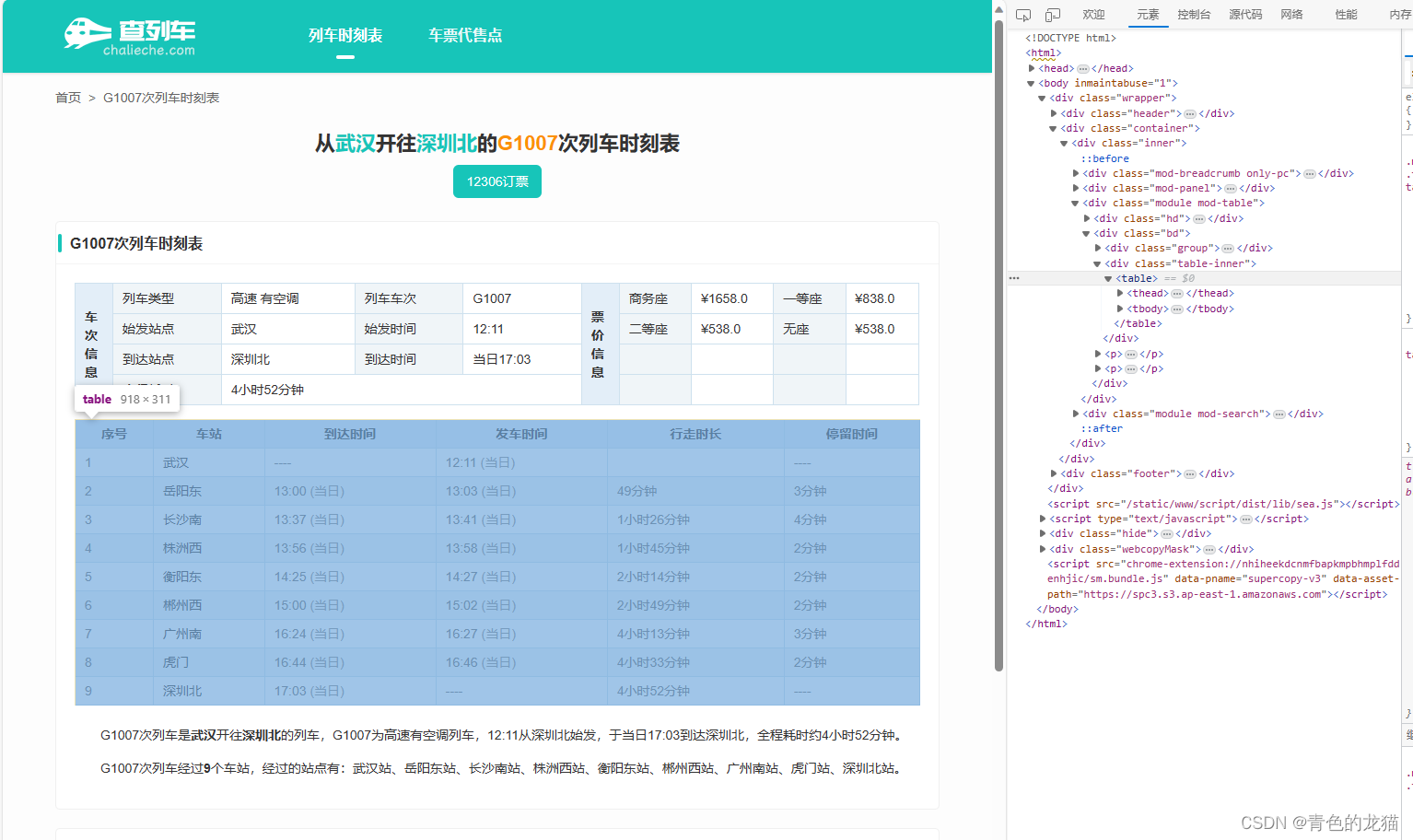Switch to the 性能 DevTools tab

[1346, 15]
